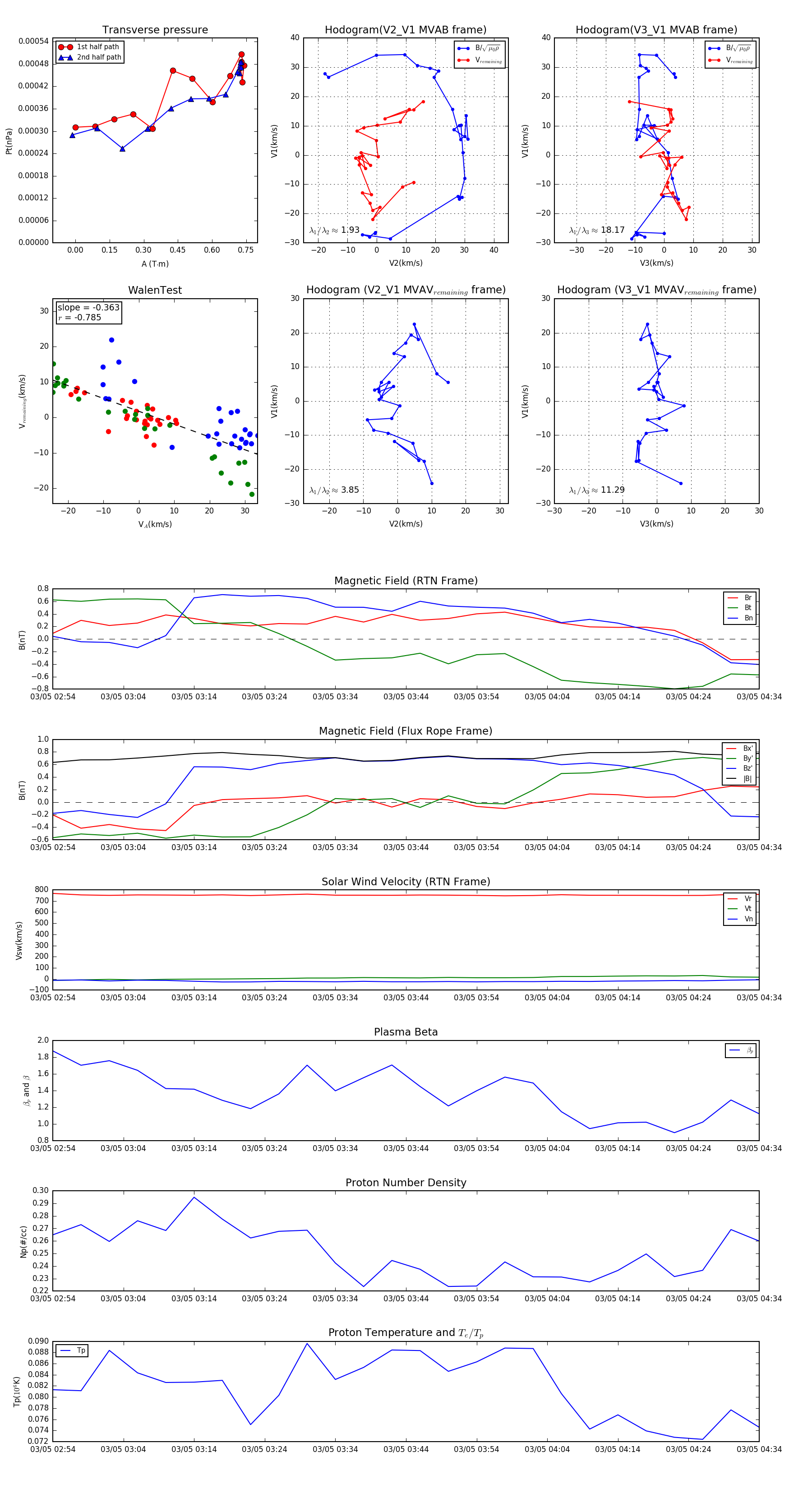Click the "V_remaining(km/s)" y-axis label of WalenTest
Image resolution: width=812 pixels, height=1489 pixels.
pyautogui.click(x=22, y=401)
